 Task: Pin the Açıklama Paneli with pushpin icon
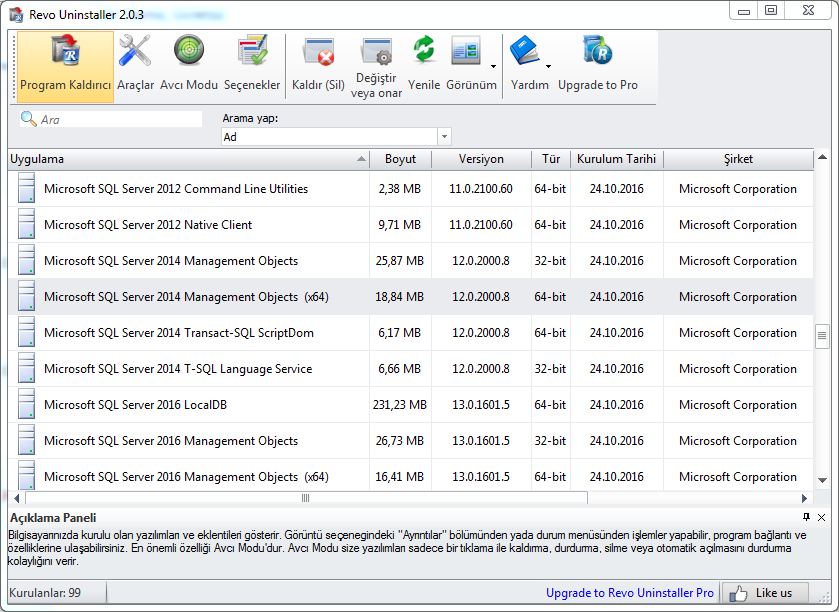click(x=806, y=517)
